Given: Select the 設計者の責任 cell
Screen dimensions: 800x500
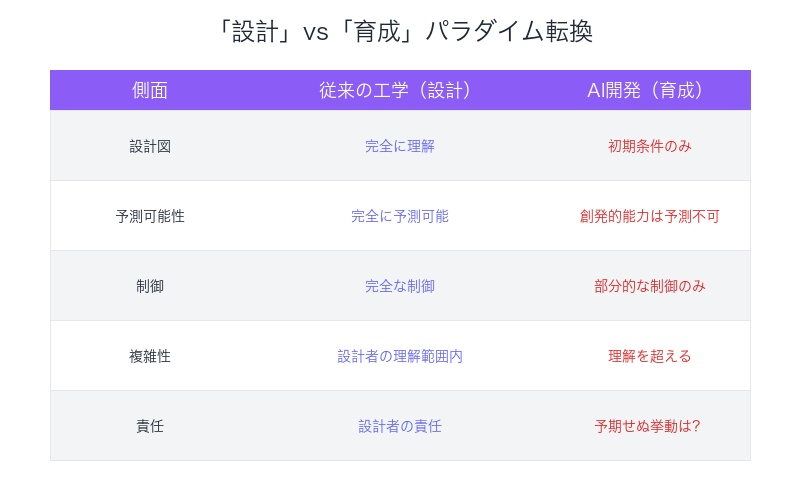Looking at the screenshot, I should coord(400,426).
